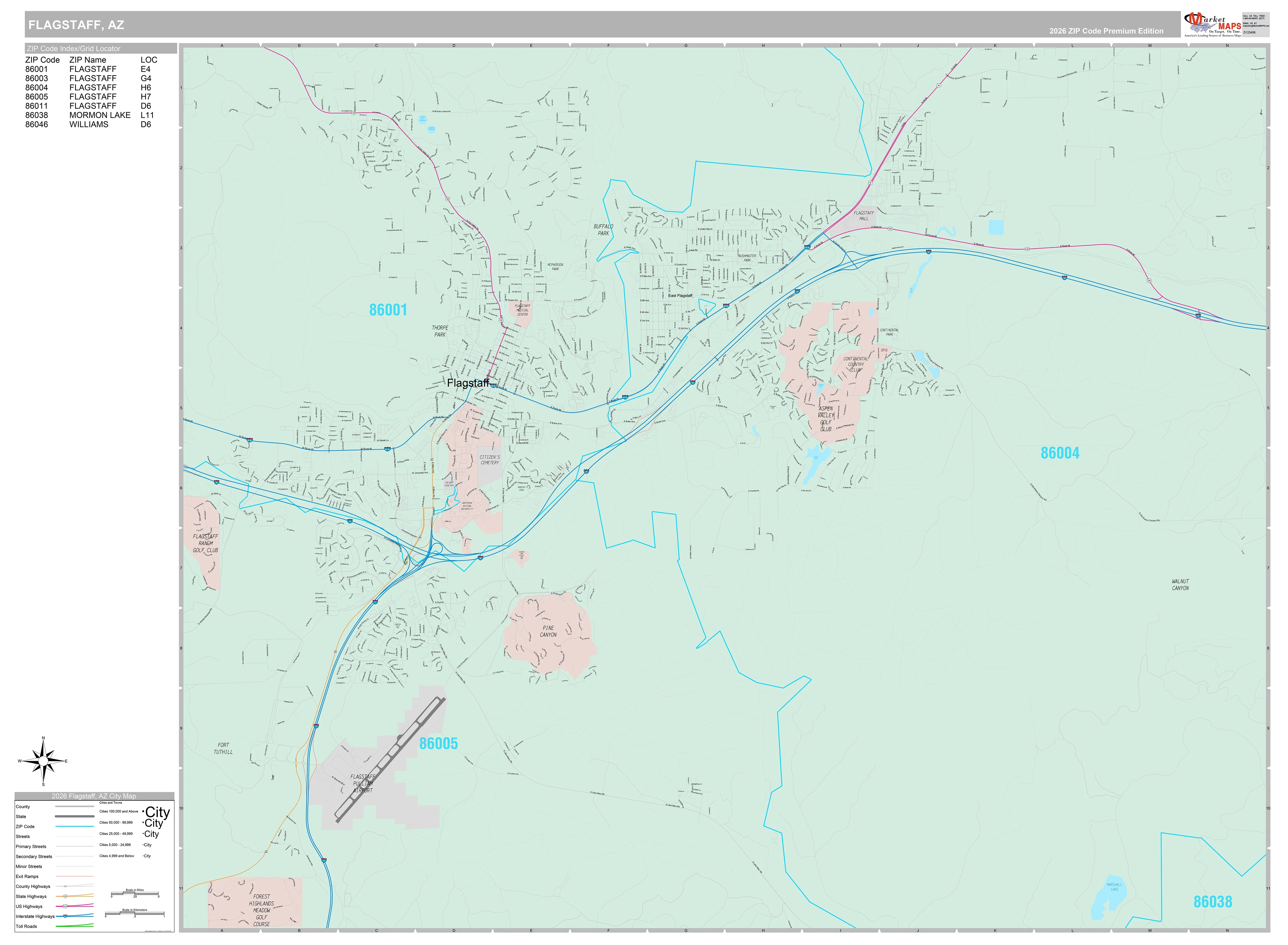Click the large 86038 label on map
The height and width of the screenshot is (945, 1288).
point(1212,902)
